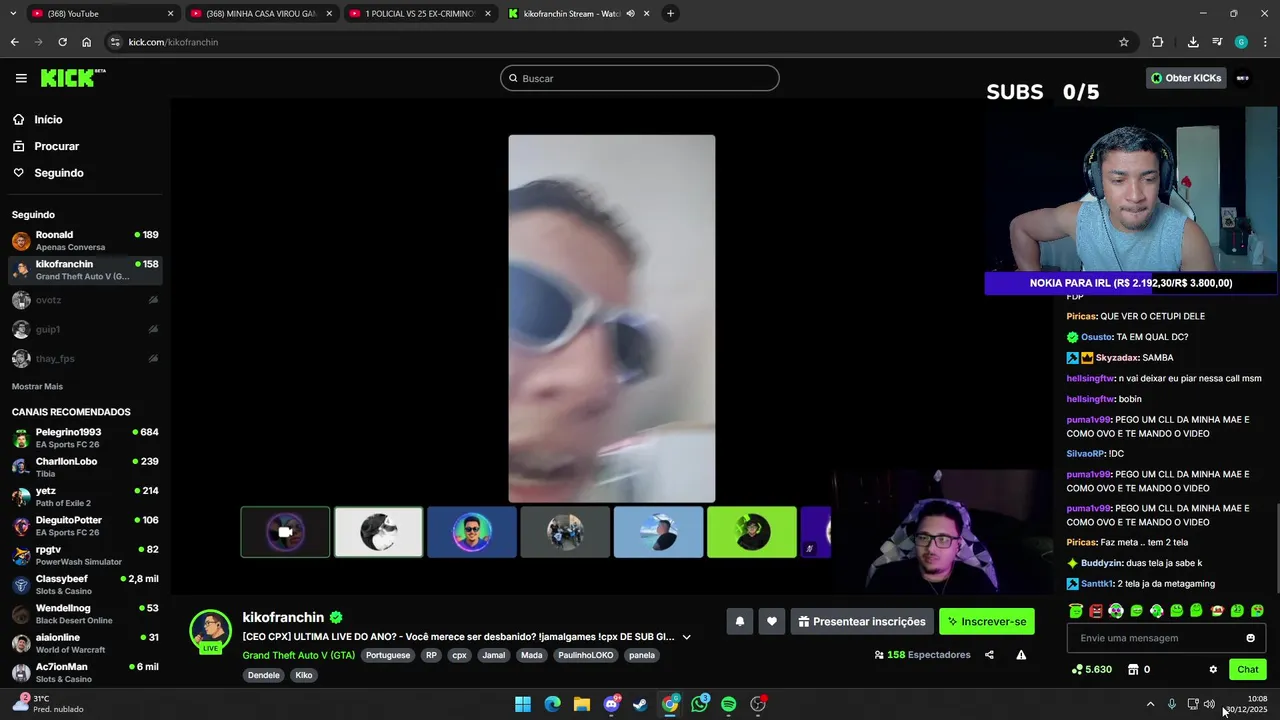Open Discord from the taskbar
1280x720 pixels.
pyautogui.click(x=611, y=704)
